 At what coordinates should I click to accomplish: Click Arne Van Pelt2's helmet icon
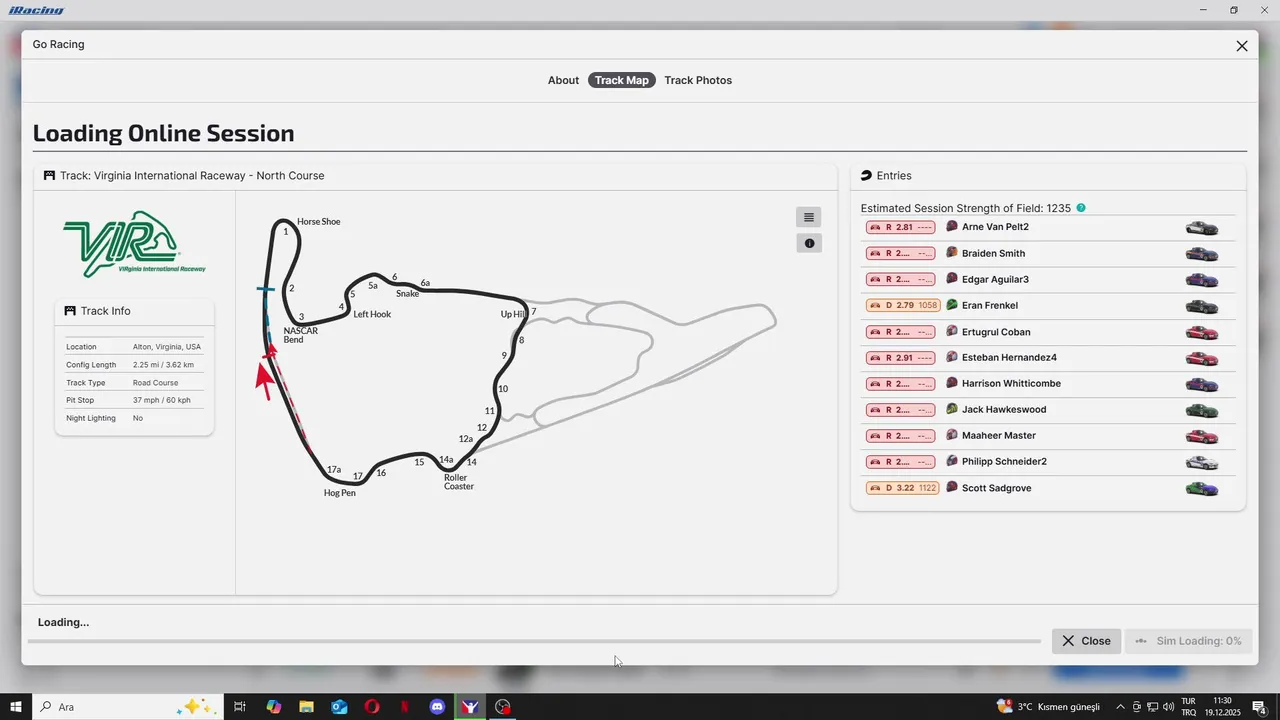tap(952, 227)
